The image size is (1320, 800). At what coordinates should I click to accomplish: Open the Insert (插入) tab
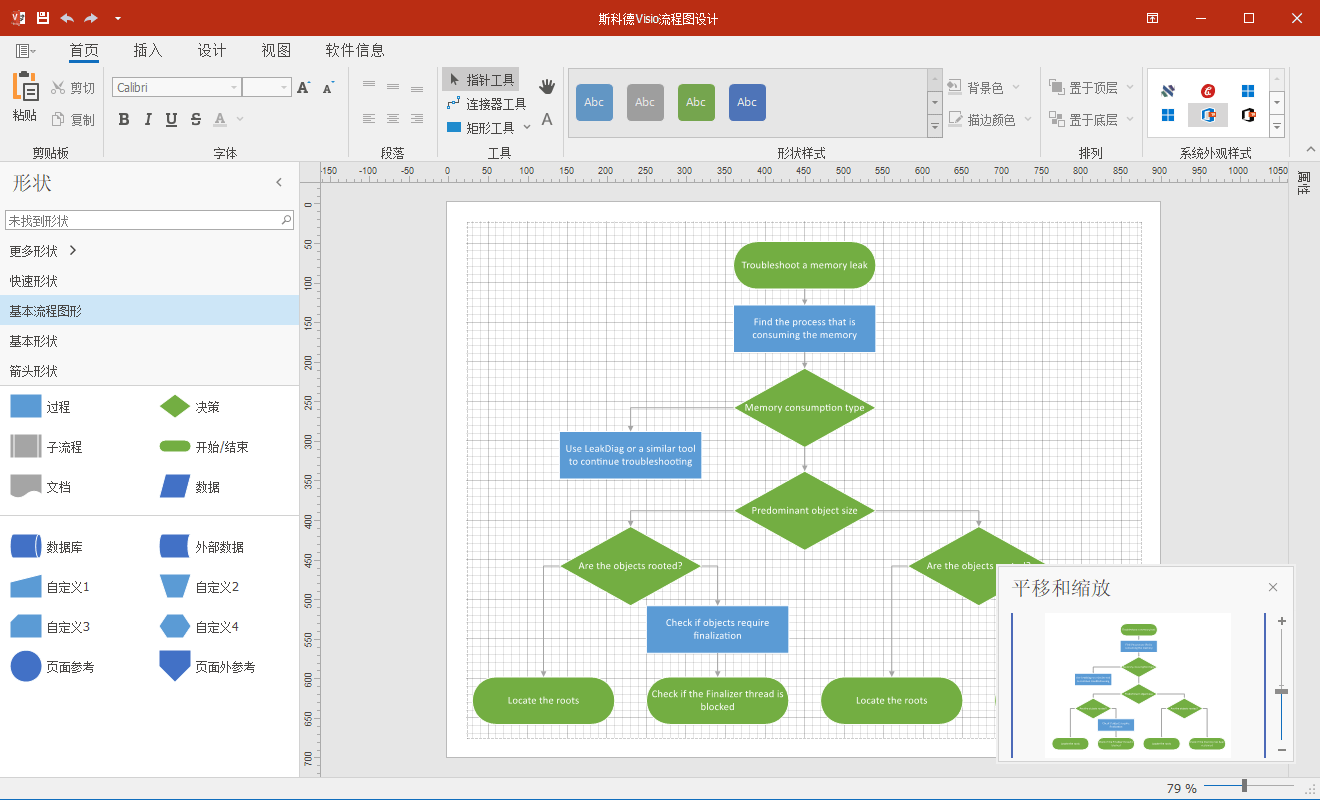(148, 50)
